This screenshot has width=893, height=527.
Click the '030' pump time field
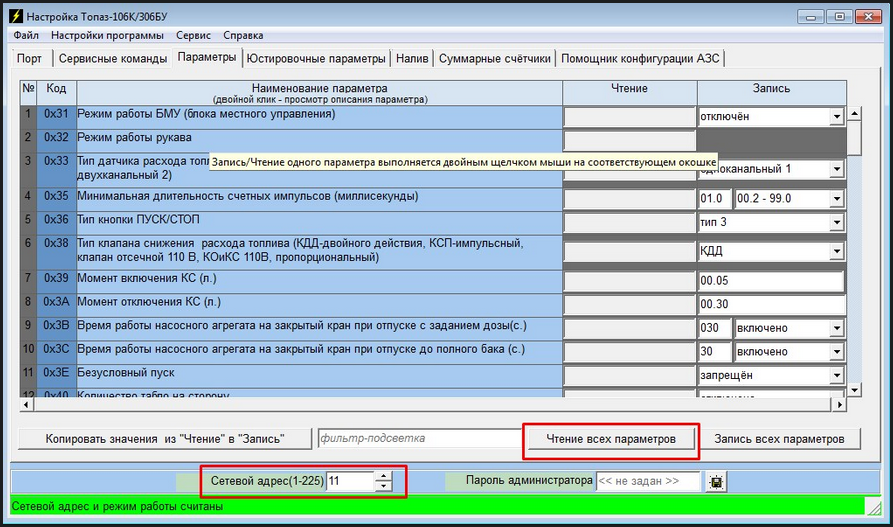point(715,328)
